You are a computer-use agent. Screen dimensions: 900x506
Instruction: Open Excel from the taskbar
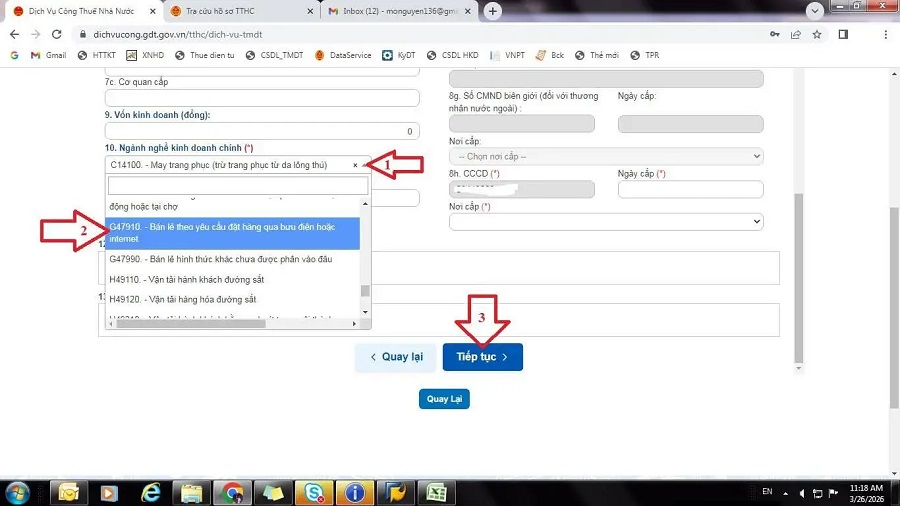[x=436, y=493]
